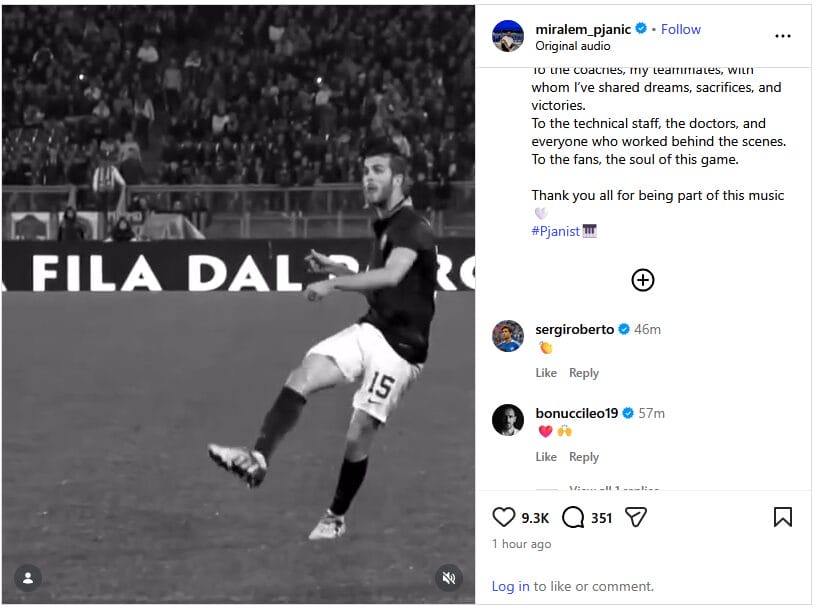Open more options ellipsis menu
The width and height of the screenshot is (824, 614).
(783, 36)
